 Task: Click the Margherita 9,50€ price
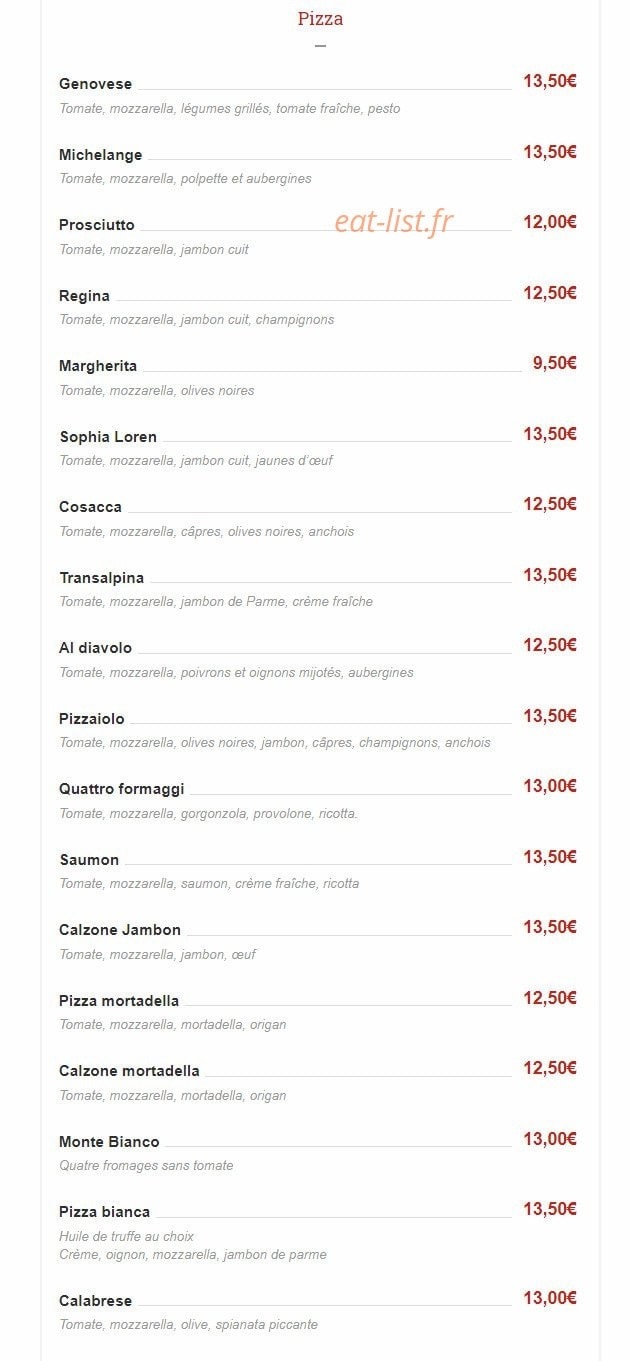coord(554,363)
